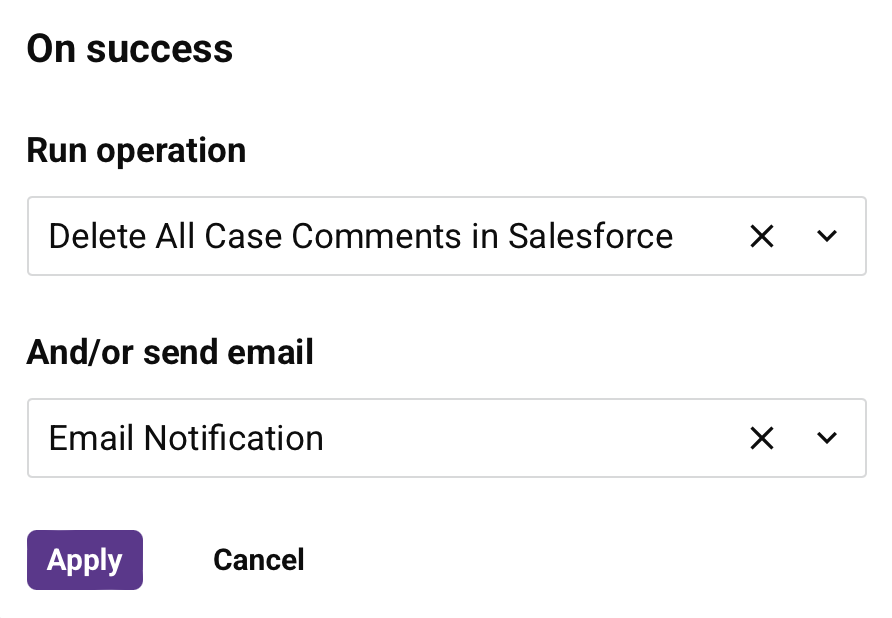Clear the Email Notification selection
892x618 pixels.
point(762,438)
